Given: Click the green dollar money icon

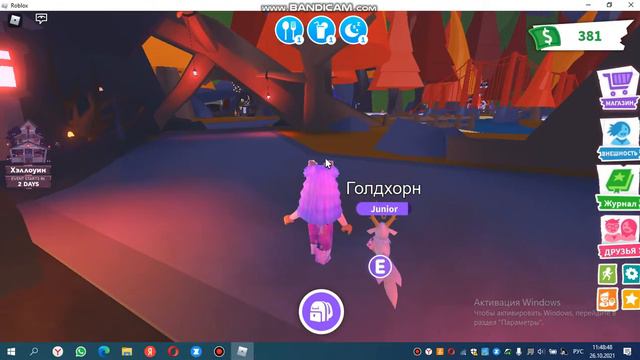Looking at the screenshot, I should [546, 37].
